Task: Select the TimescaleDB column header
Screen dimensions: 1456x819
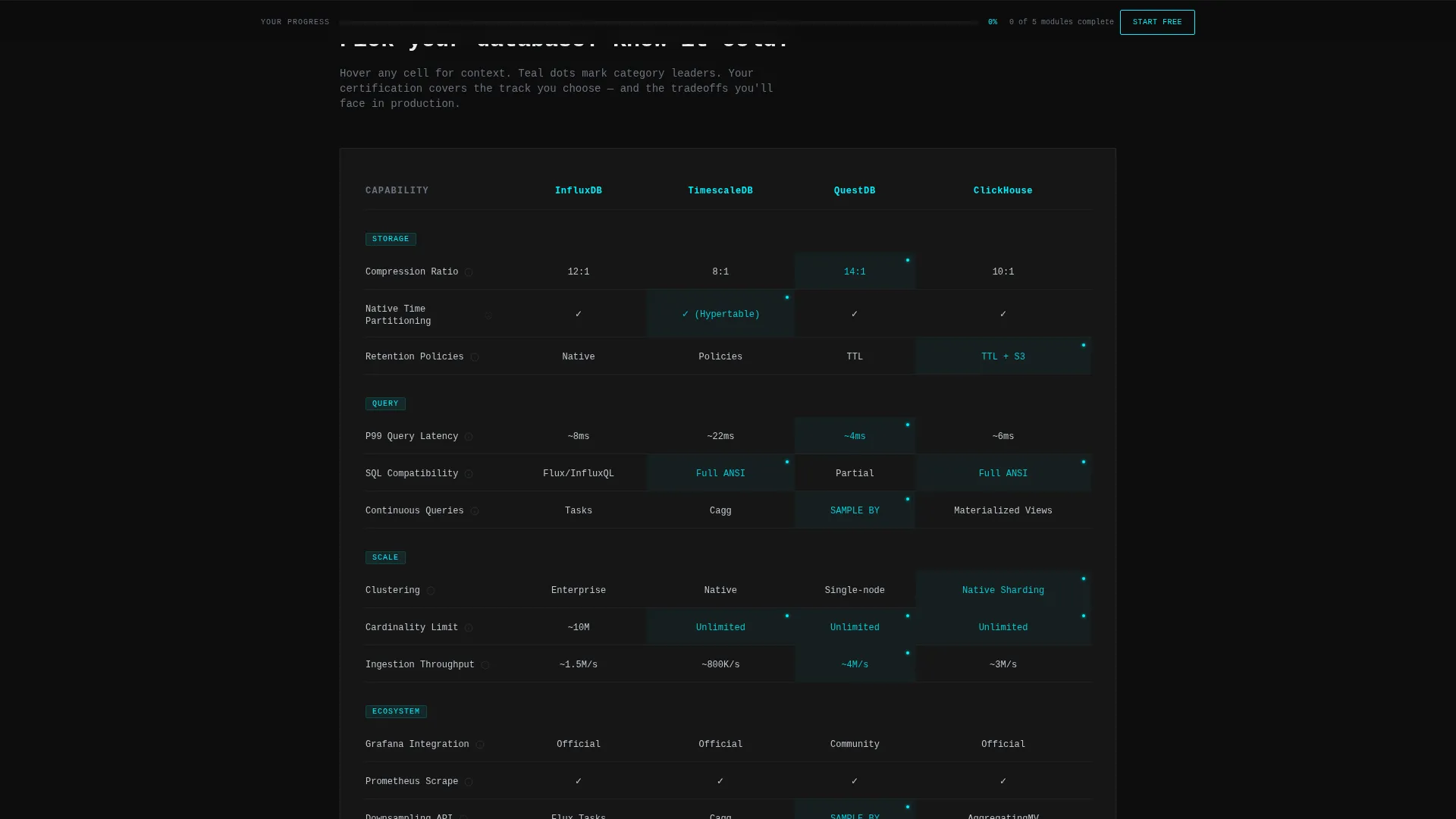Action: (x=720, y=191)
